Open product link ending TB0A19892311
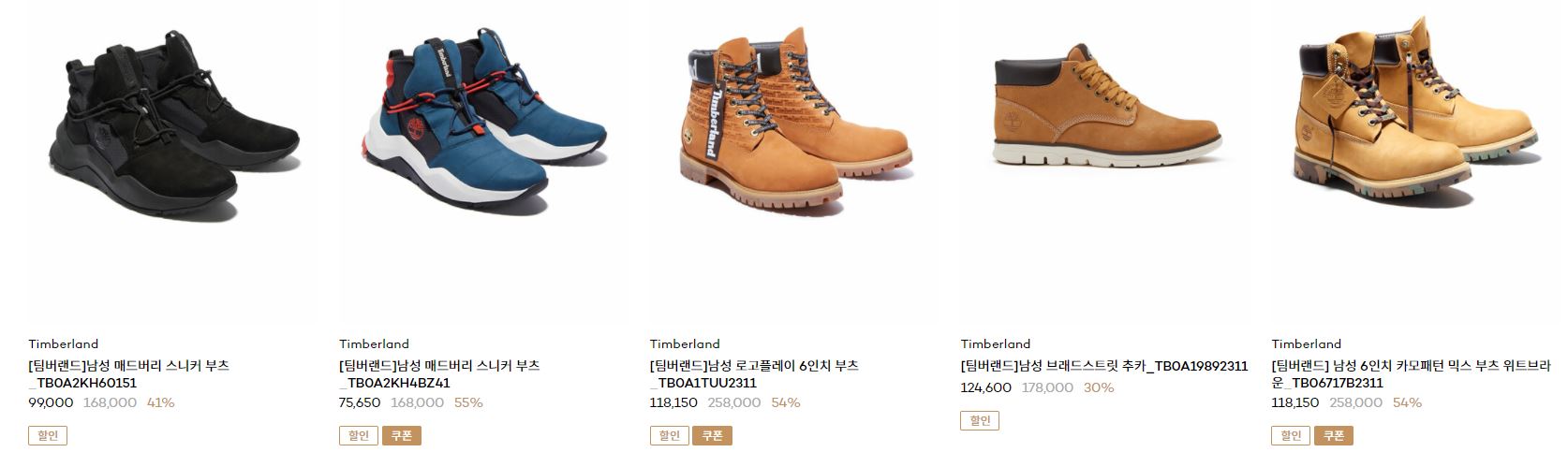The image size is (1568, 467). pos(1104,366)
